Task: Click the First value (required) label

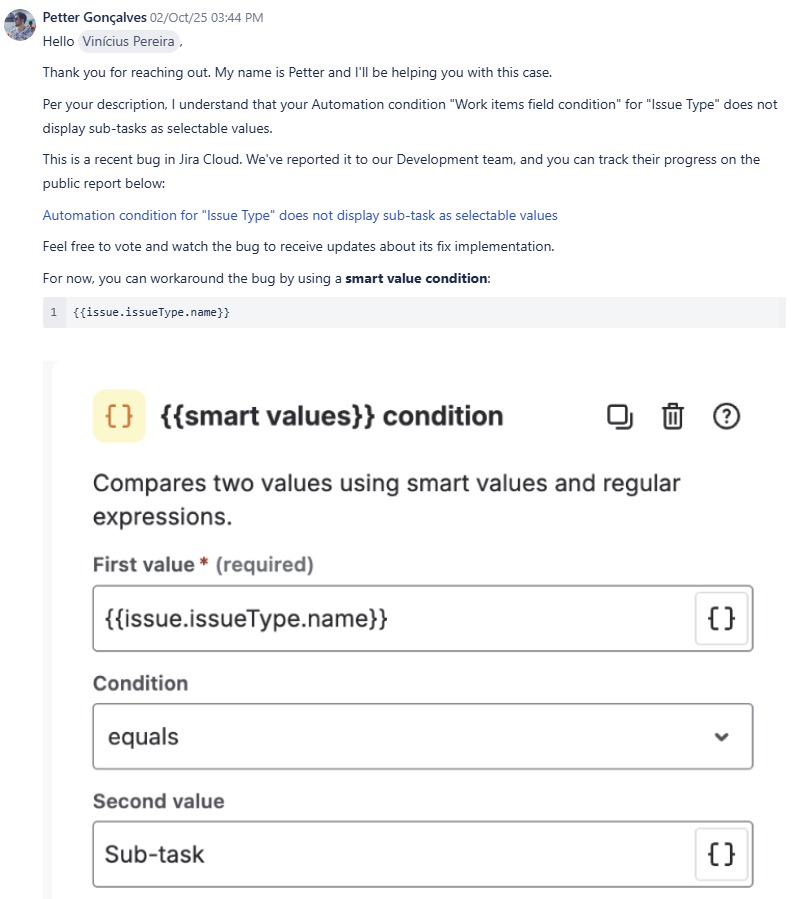Action: (x=203, y=565)
